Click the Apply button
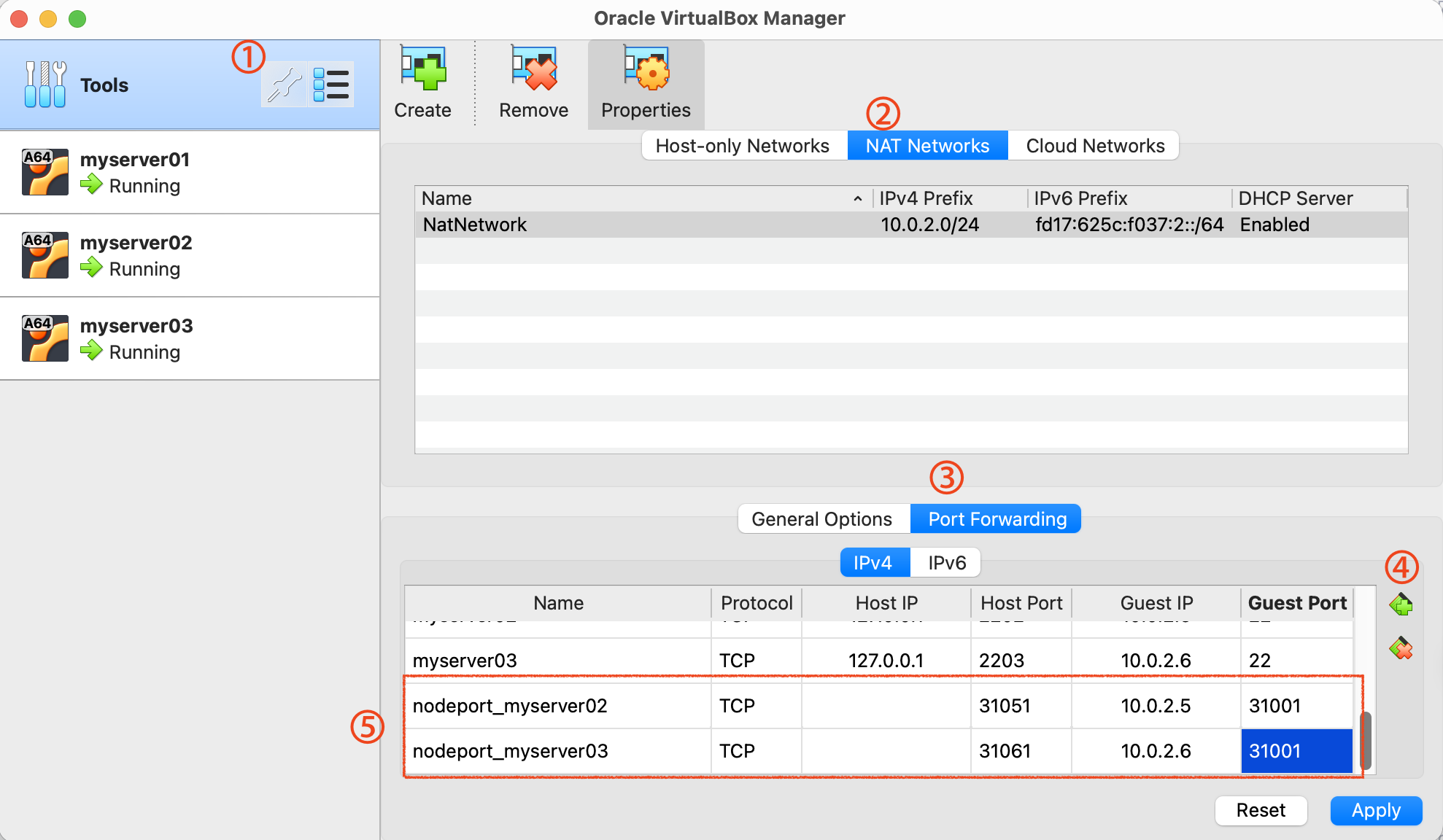Image resolution: width=1443 pixels, height=840 pixels. coord(1375,810)
